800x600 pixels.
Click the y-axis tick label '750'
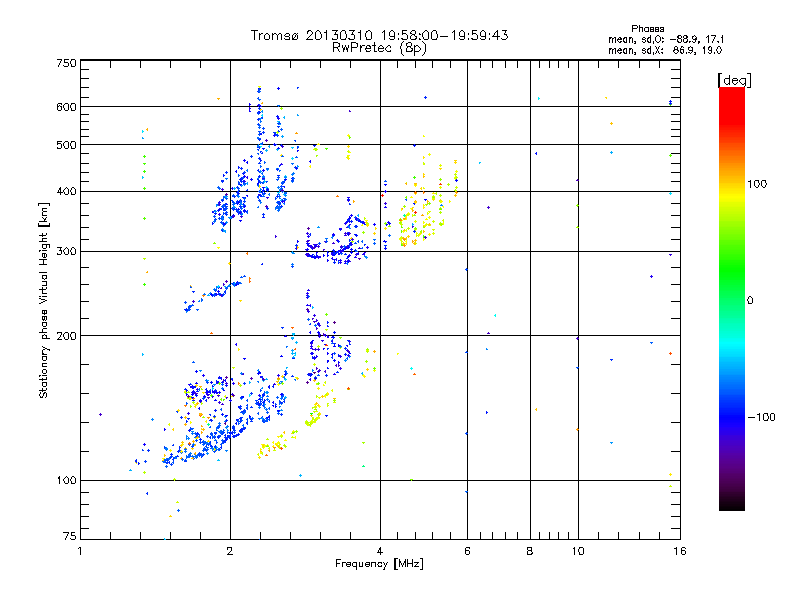[67, 63]
